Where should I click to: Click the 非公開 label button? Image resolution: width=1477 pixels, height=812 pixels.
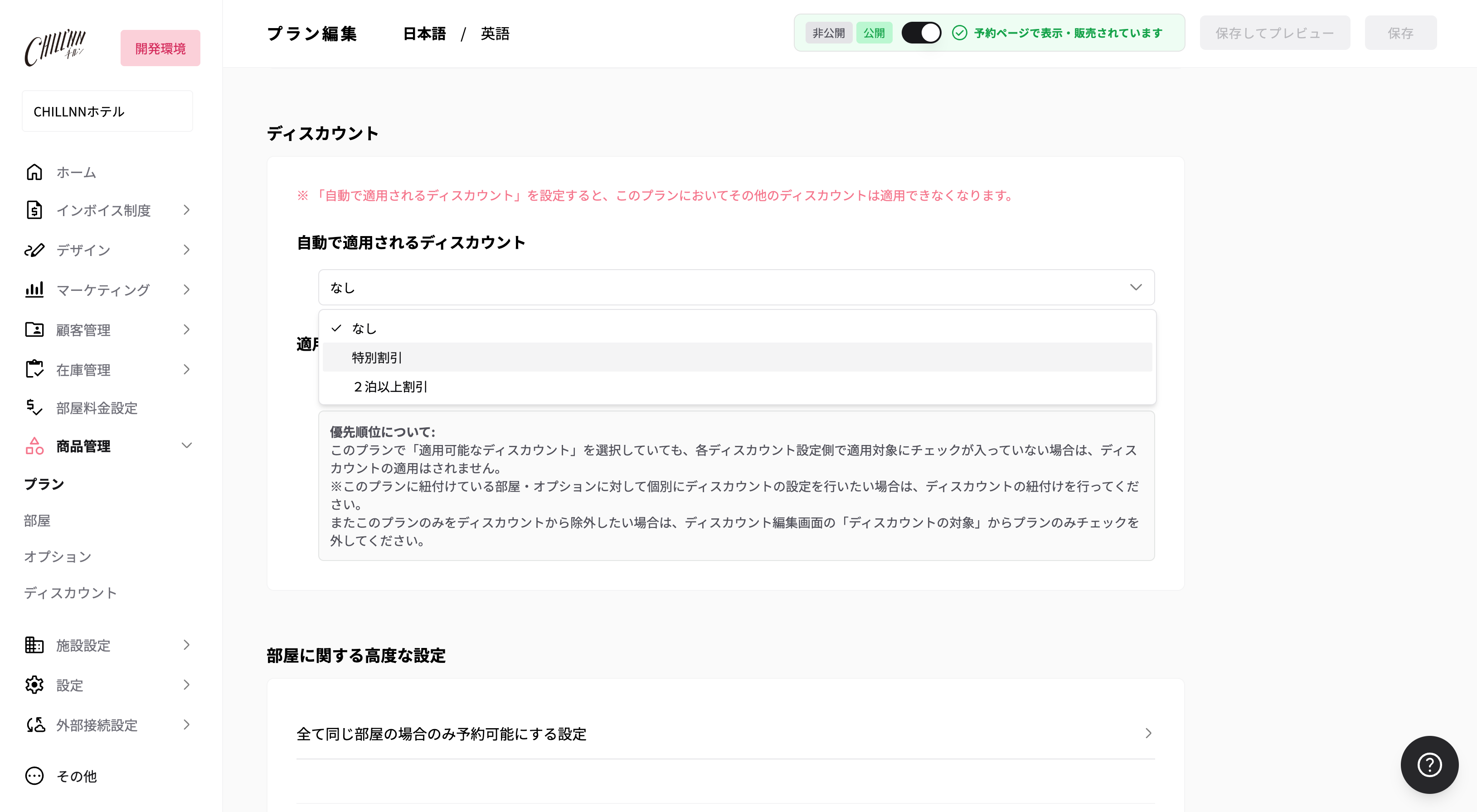click(x=829, y=33)
